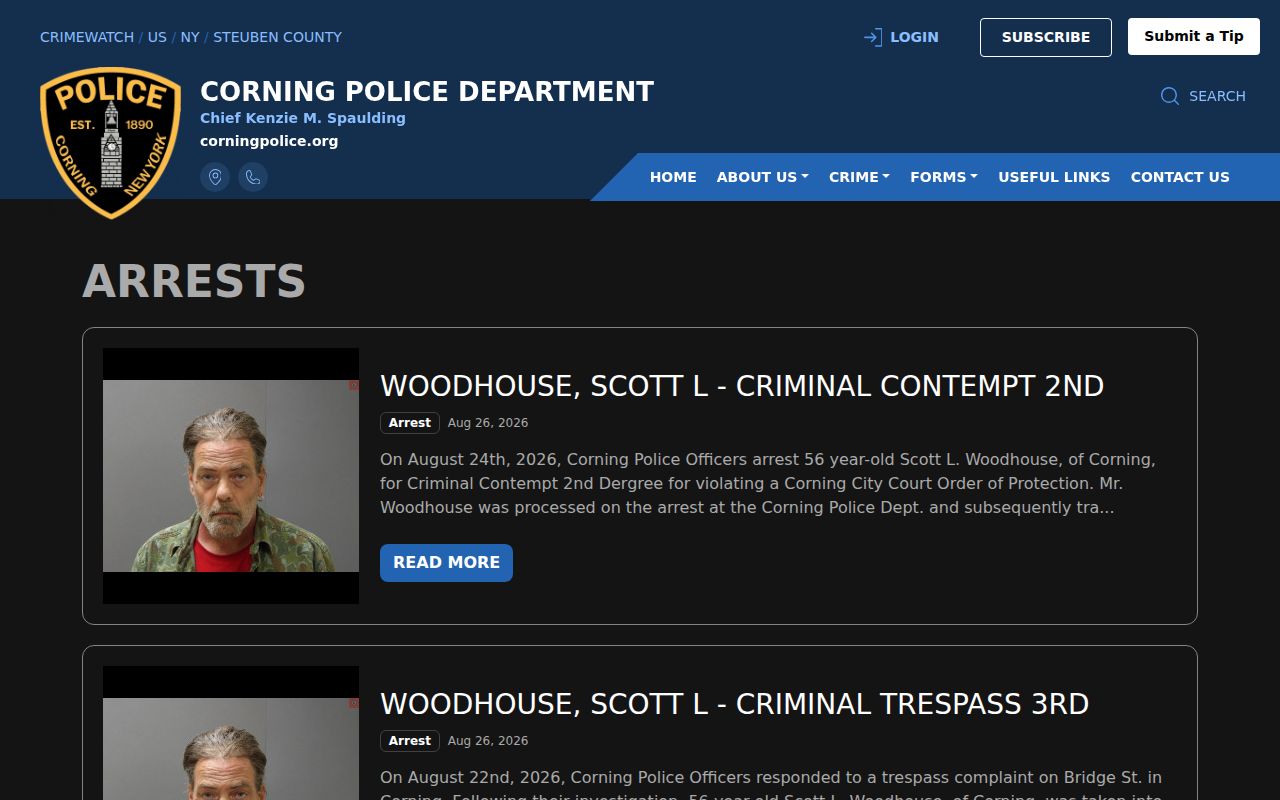The height and width of the screenshot is (800, 1280).
Task: Go to the Home nav item
Action: [x=673, y=177]
